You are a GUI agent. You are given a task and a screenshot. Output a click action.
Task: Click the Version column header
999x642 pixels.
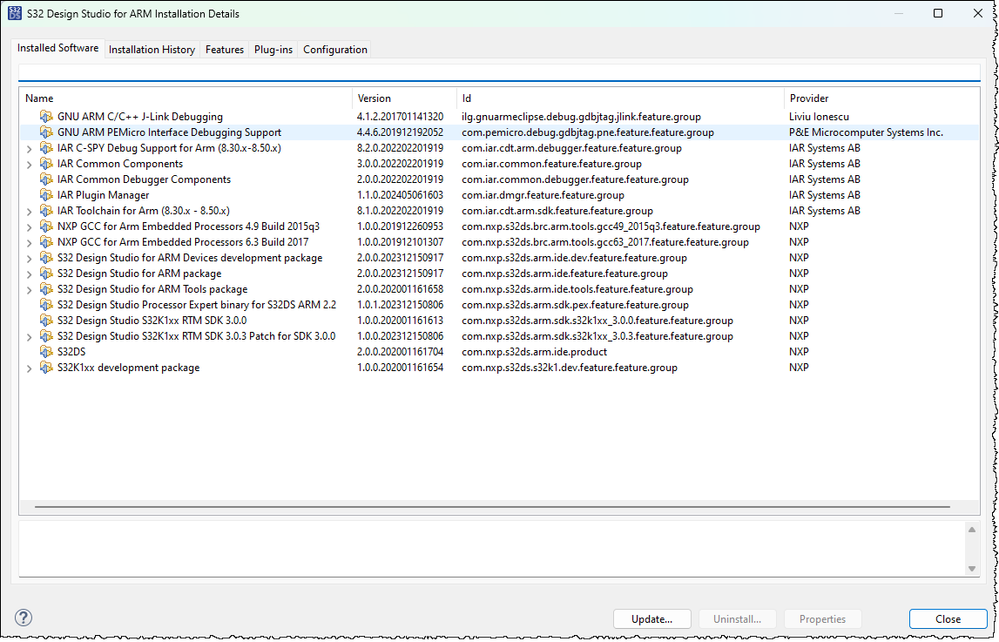point(373,98)
